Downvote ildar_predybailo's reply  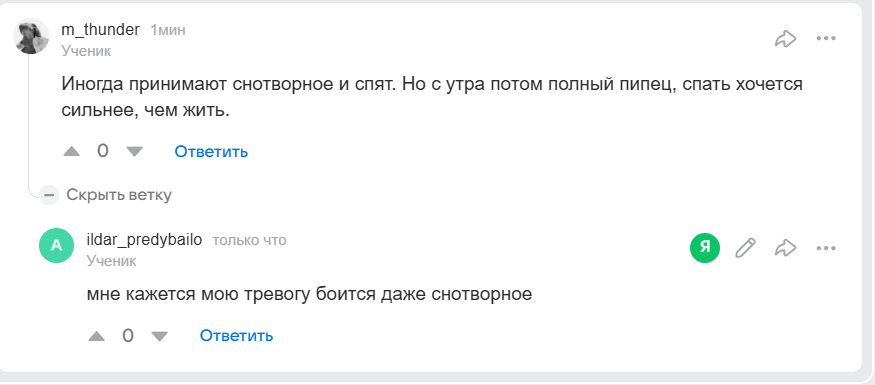160,336
